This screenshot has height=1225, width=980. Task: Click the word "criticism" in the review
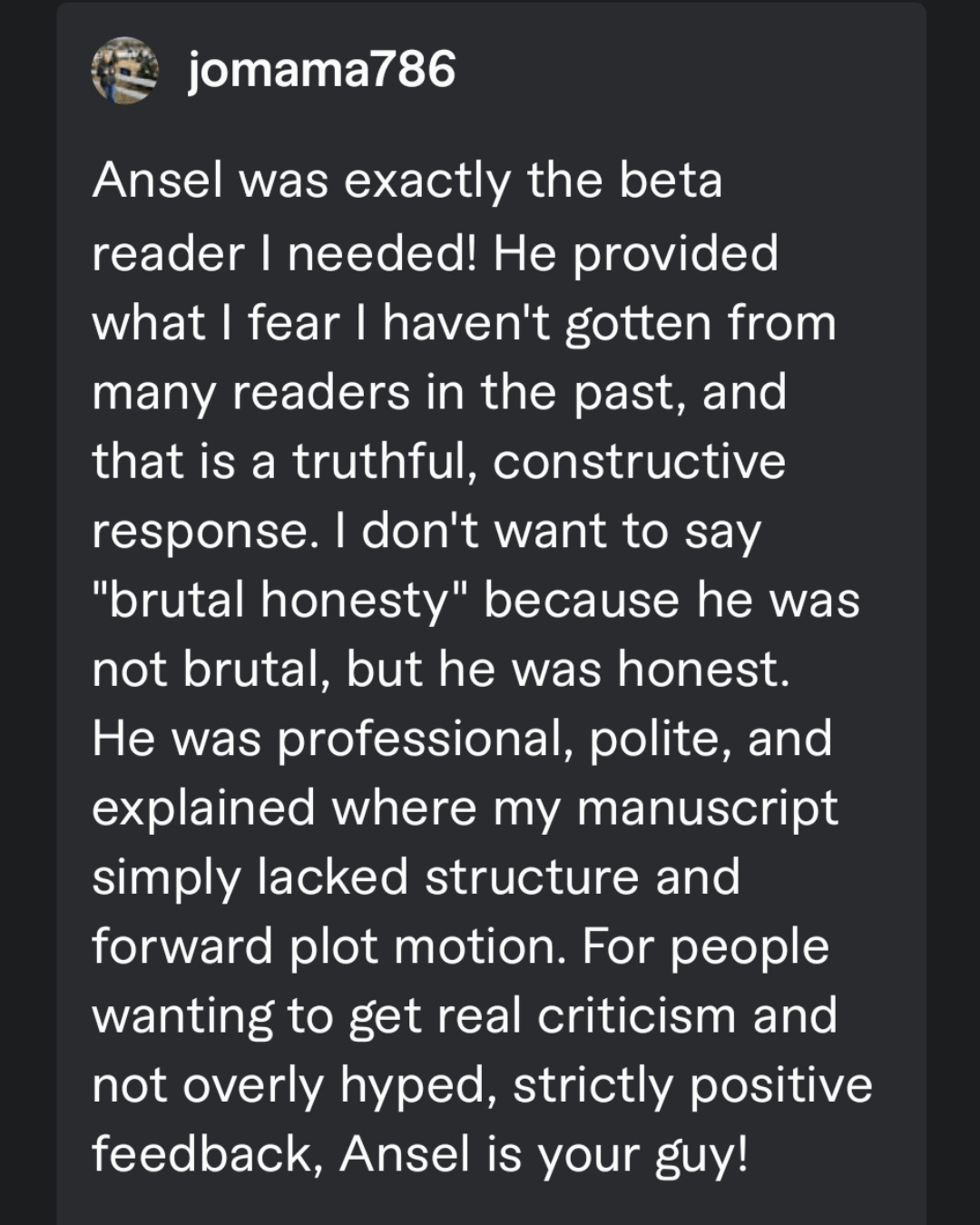tap(636, 1016)
